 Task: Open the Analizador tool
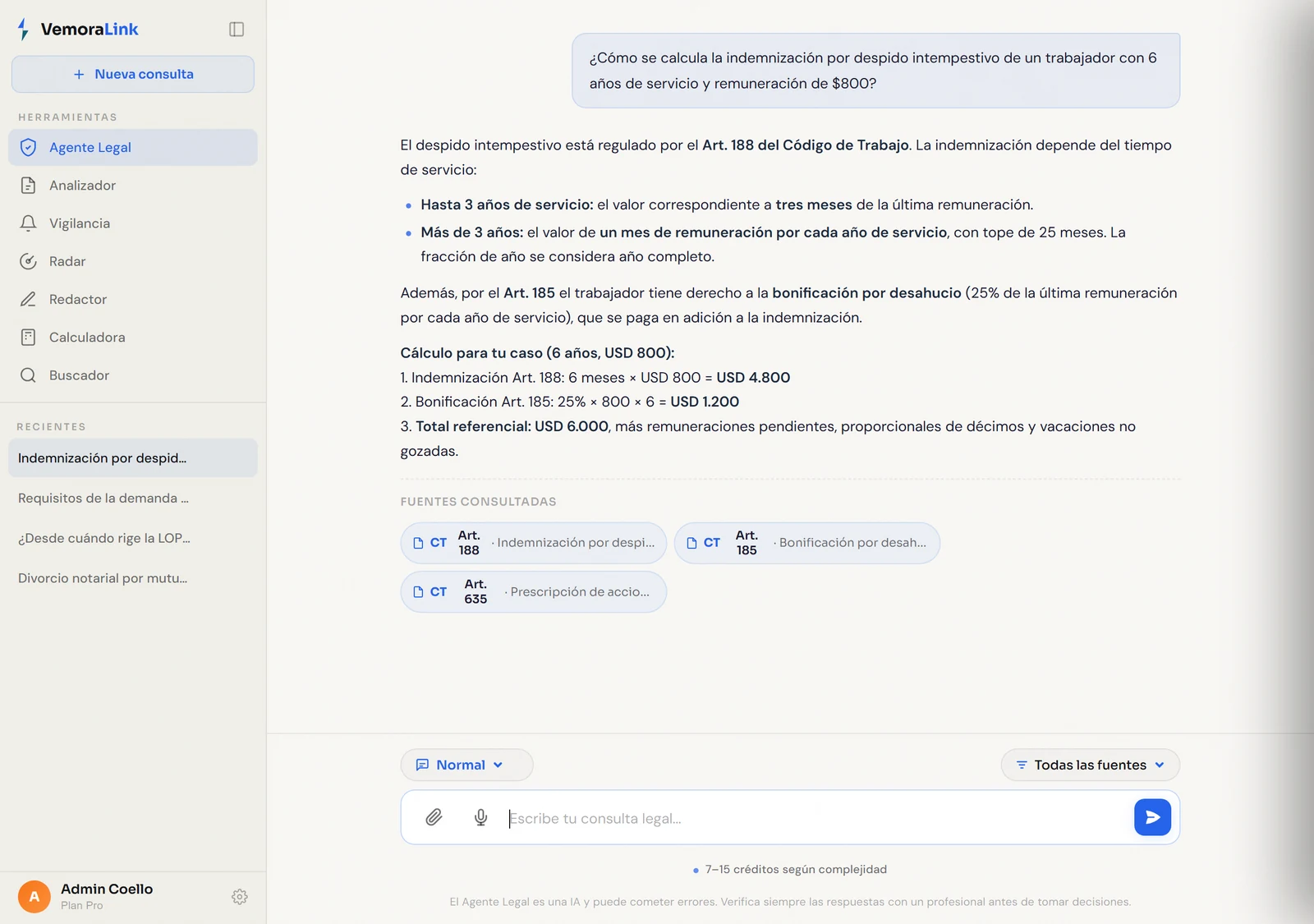coord(133,186)
